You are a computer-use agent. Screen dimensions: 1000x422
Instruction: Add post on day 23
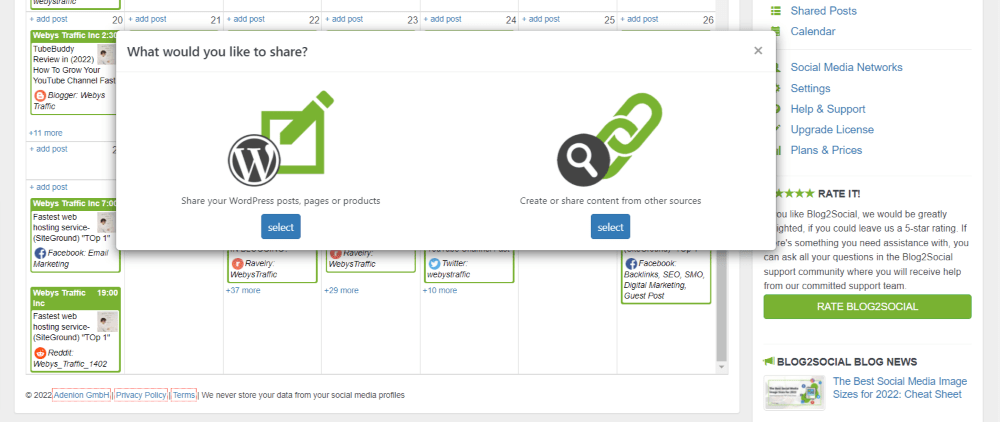[x=344, y=19]
